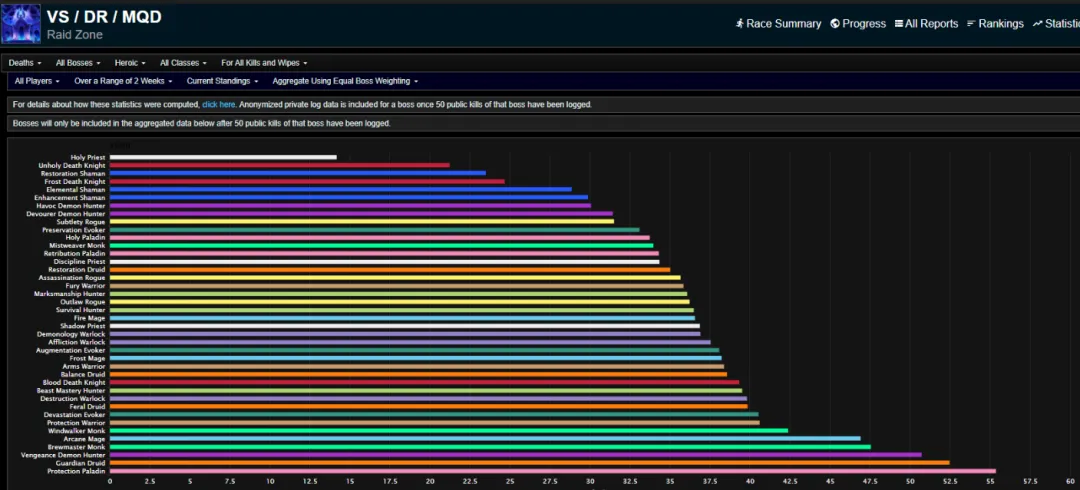Open the Deaths dropdown

pos(25,63)
